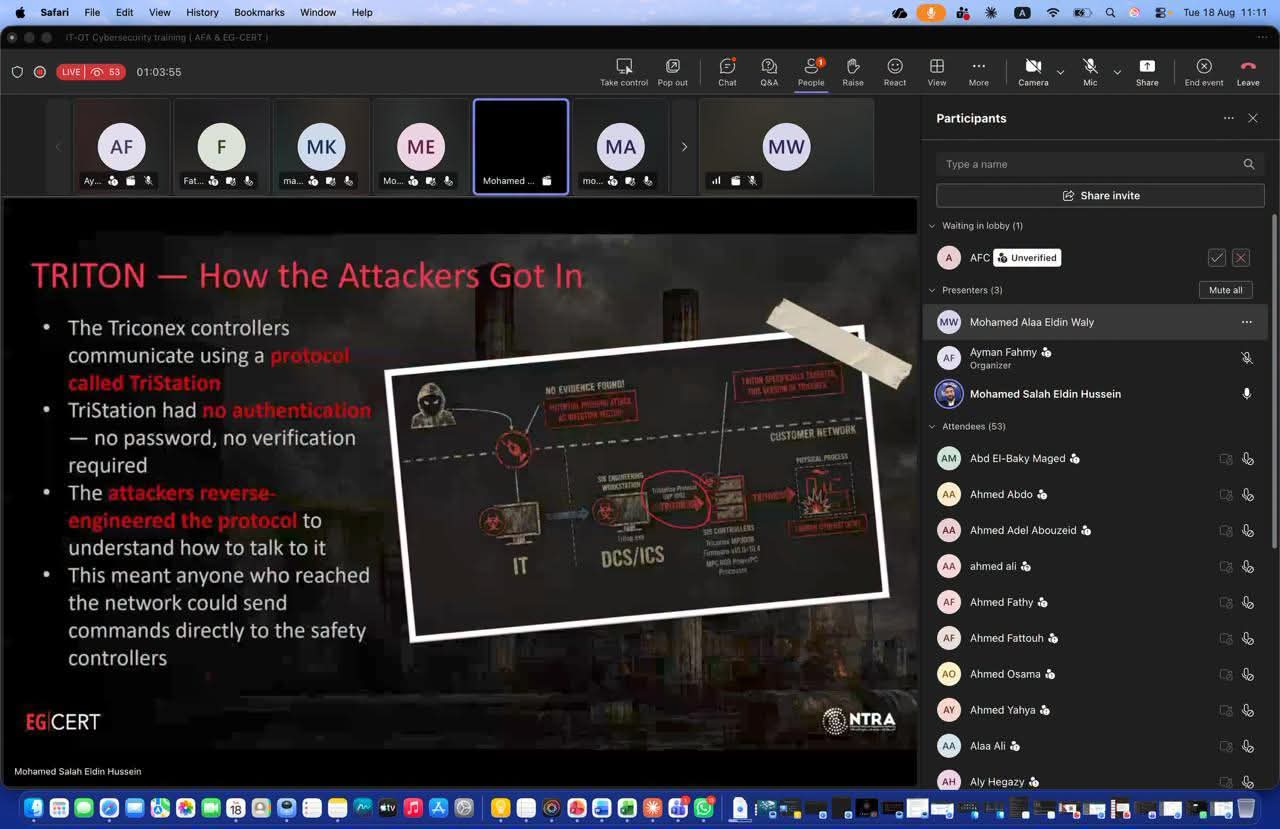The image size is (1280, 829).
Task: Collapse the Presenters (3) section
Action: pos(933,290)
